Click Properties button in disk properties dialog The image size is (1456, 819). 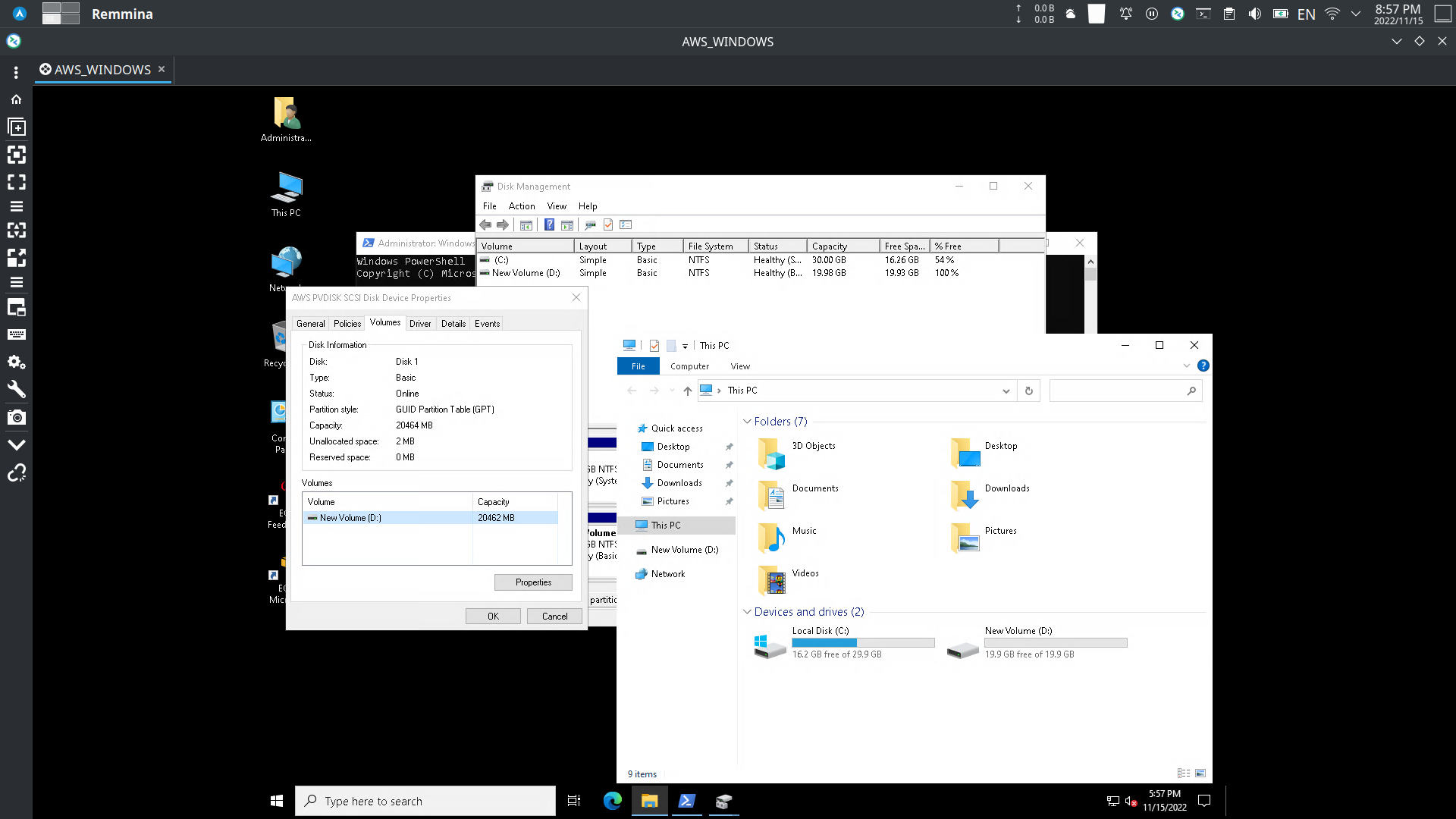pyautogui.click(x=533, y=582)
